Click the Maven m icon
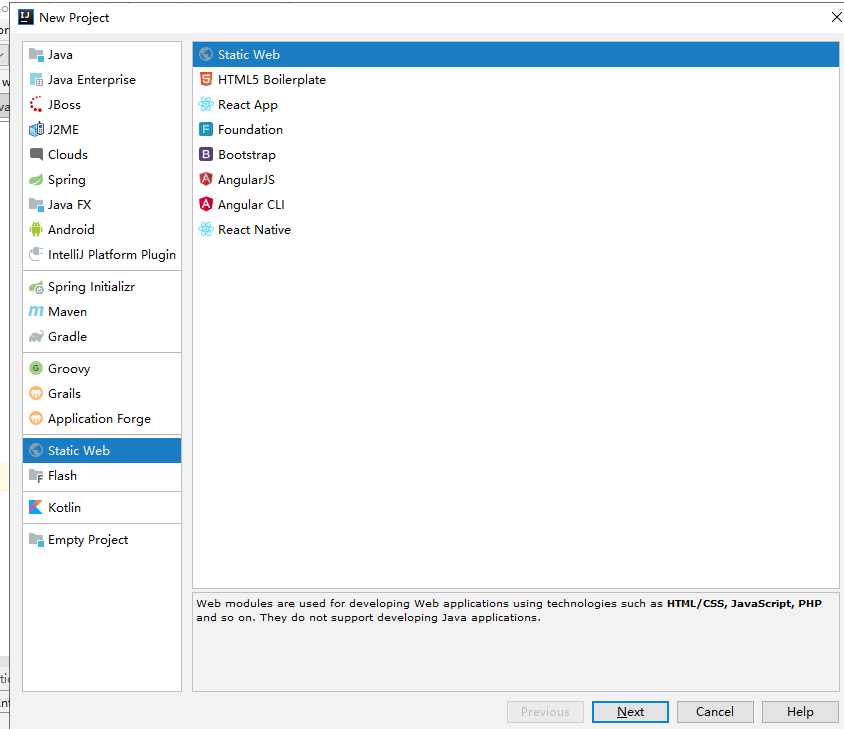 pos(36,312)
